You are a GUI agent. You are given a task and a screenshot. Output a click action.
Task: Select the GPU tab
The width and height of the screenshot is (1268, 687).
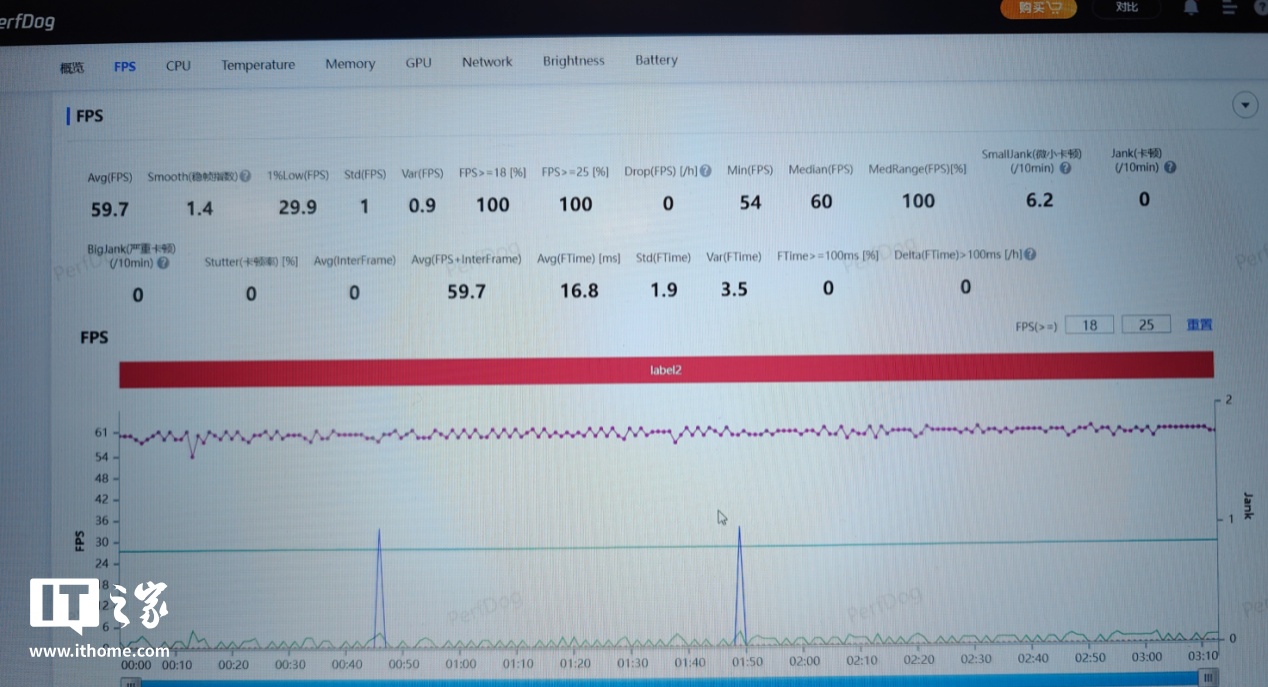point(418,63)
